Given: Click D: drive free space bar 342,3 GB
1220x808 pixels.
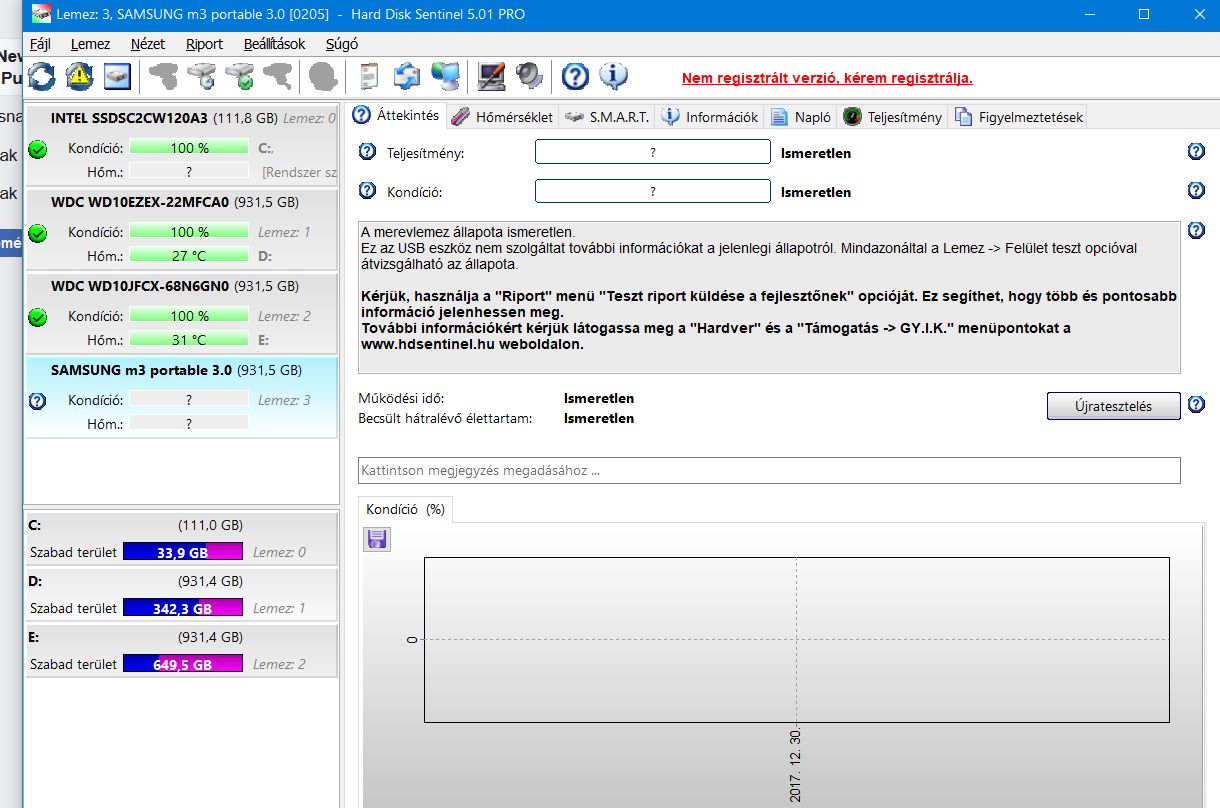Looking at the screenshot, I should click(x=183, y=608).
